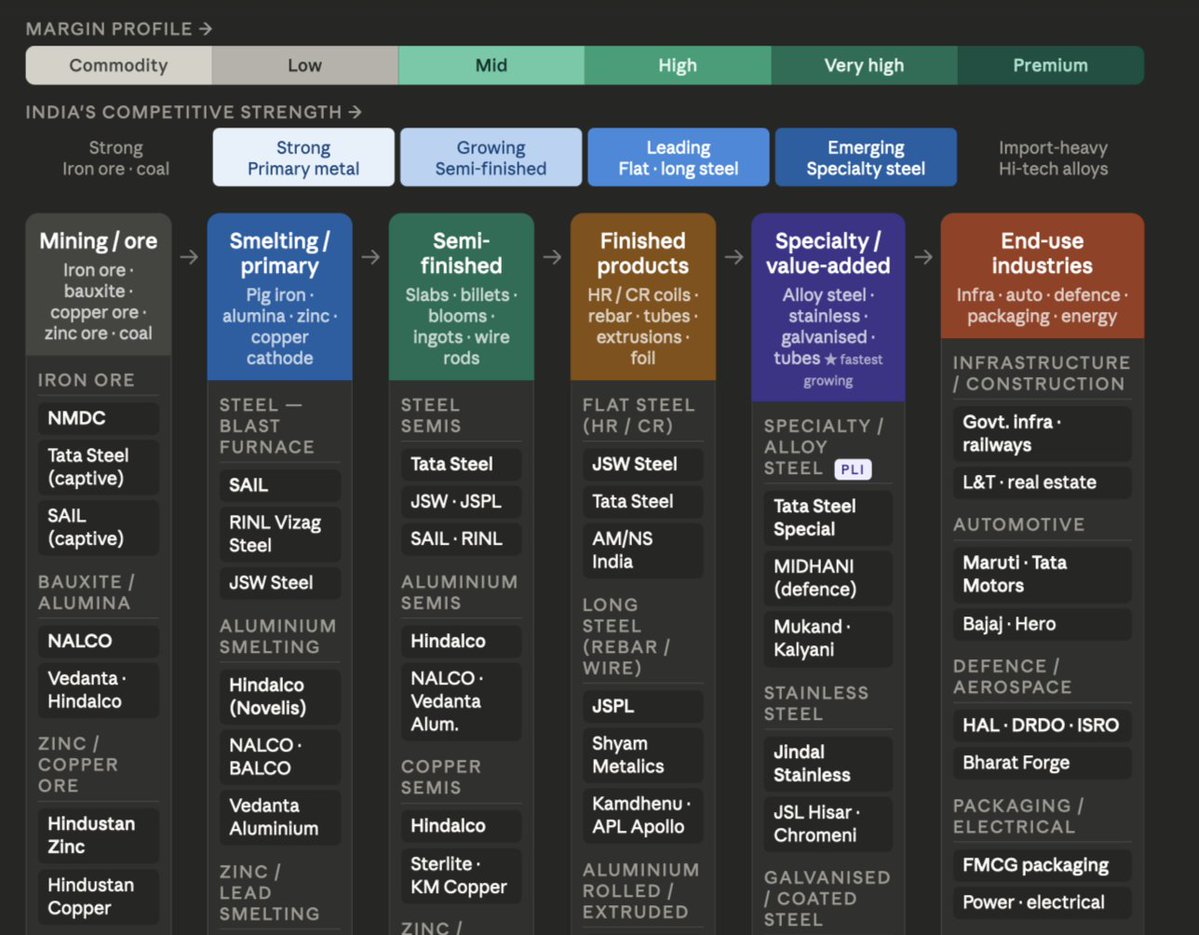This screenshot has height=935, width=1199.
Task: Click the Emerging Specialty steel box
Action: coord(866,157)
